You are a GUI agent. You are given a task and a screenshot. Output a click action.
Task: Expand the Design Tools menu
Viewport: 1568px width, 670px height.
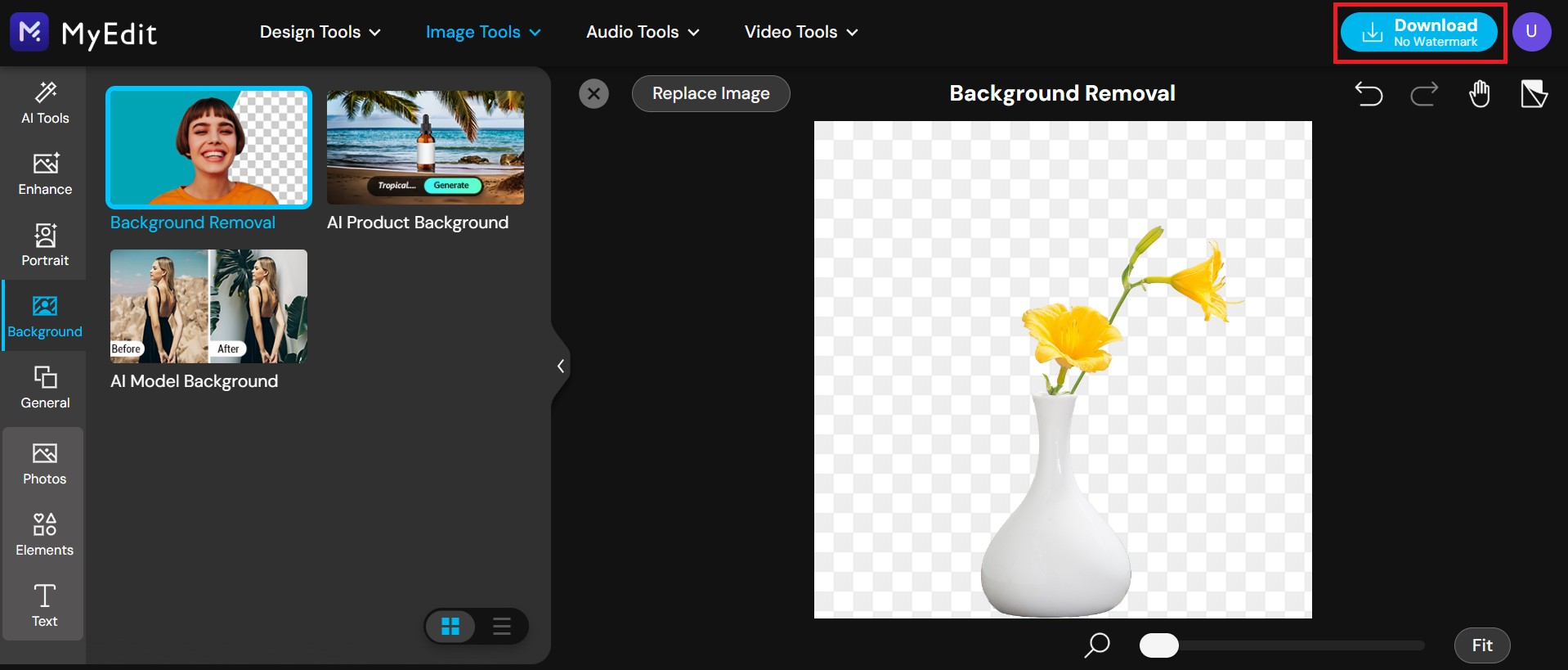[320, 32]
